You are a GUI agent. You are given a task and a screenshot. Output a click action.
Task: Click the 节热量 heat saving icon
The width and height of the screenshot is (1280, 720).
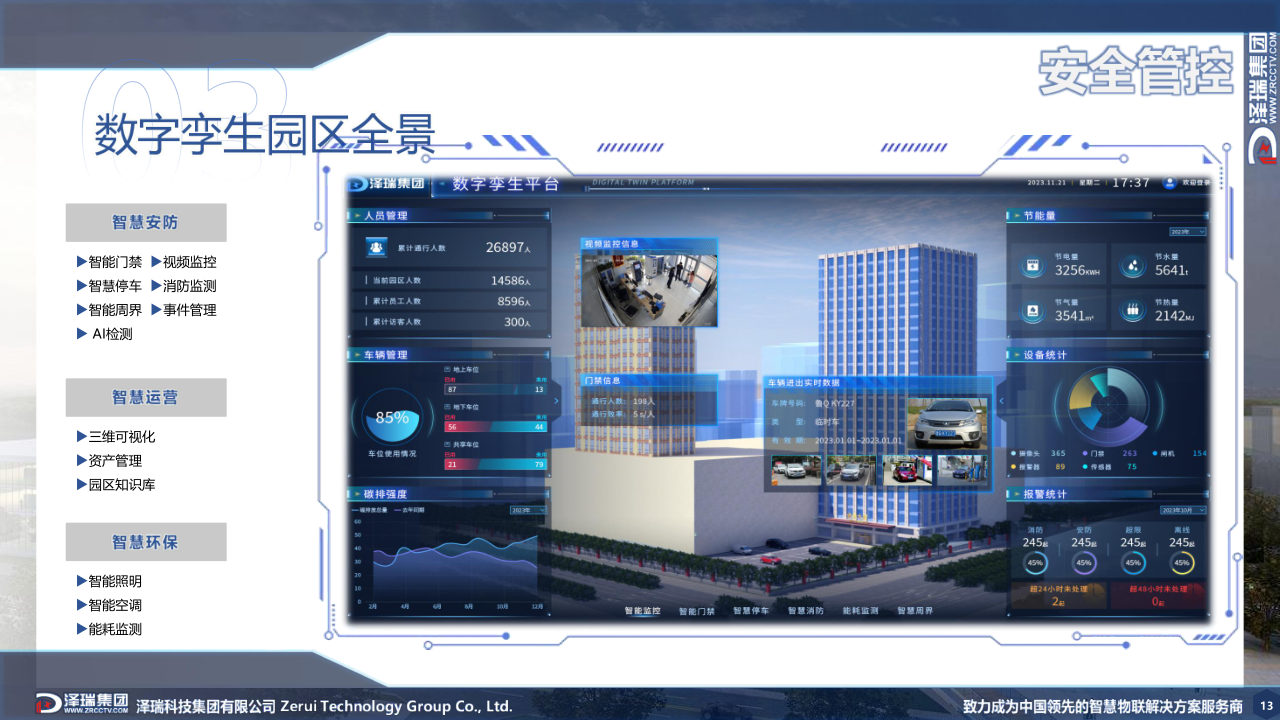click(1132, 311)
